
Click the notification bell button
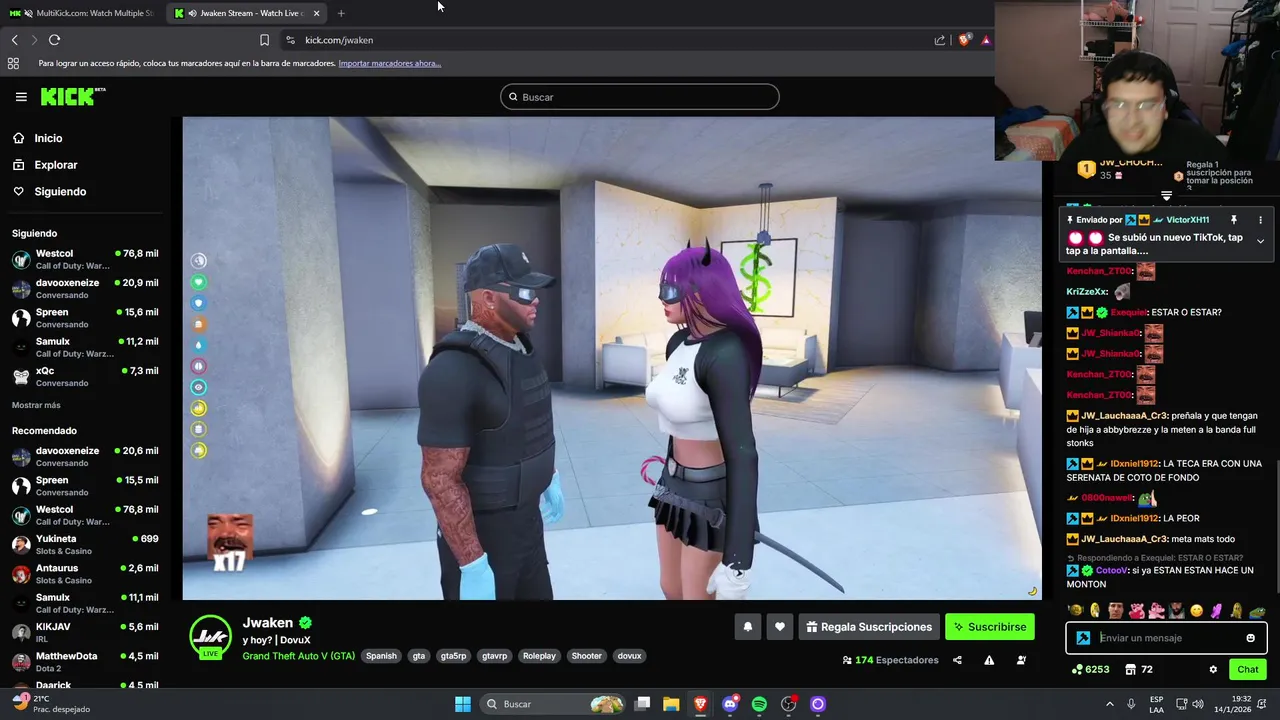point(747,627)
